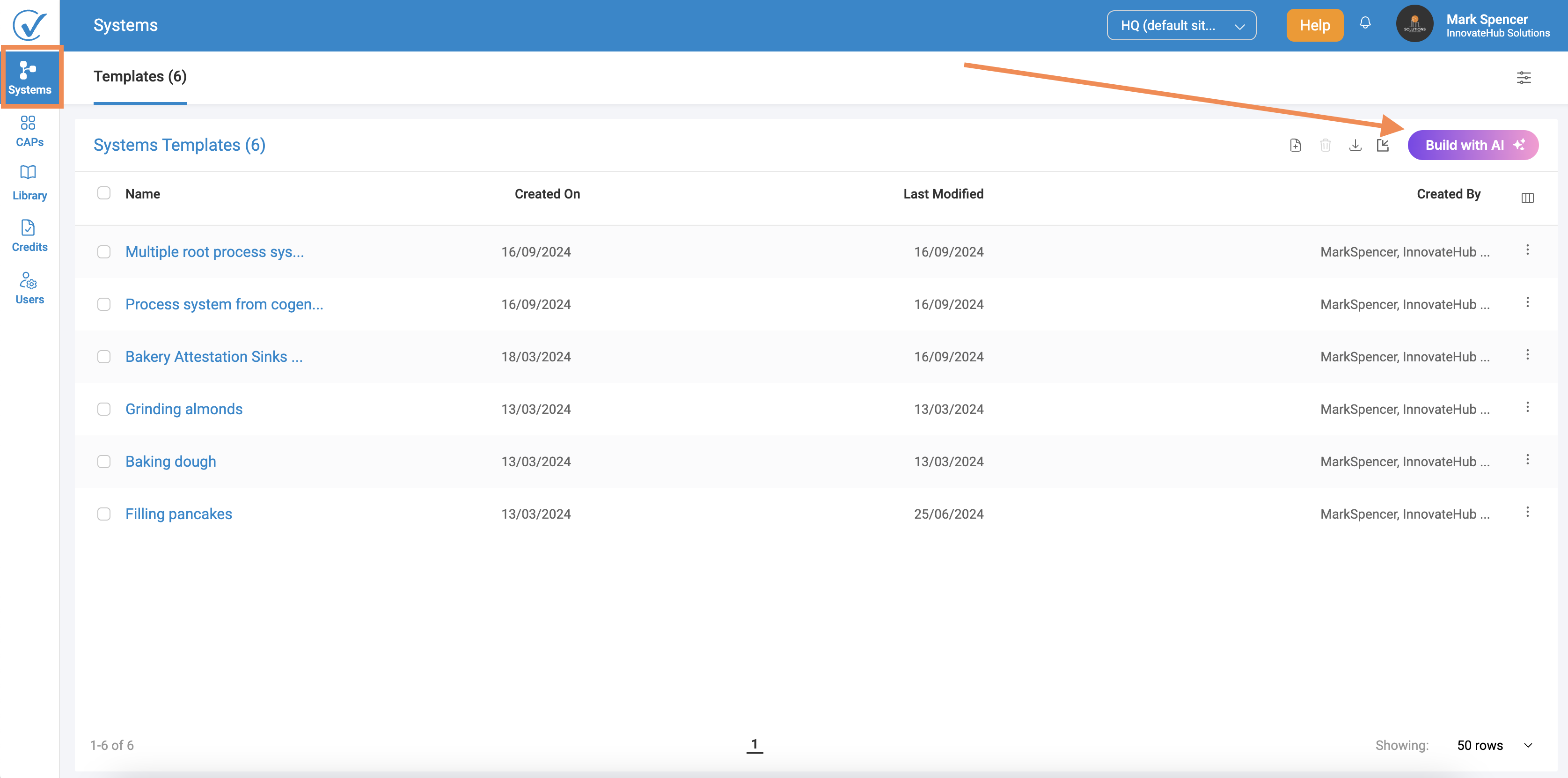The image size is (1568, 778).
Task: Click Mark Spencer's profile avatar
Action: click(x=1414, y=24)
